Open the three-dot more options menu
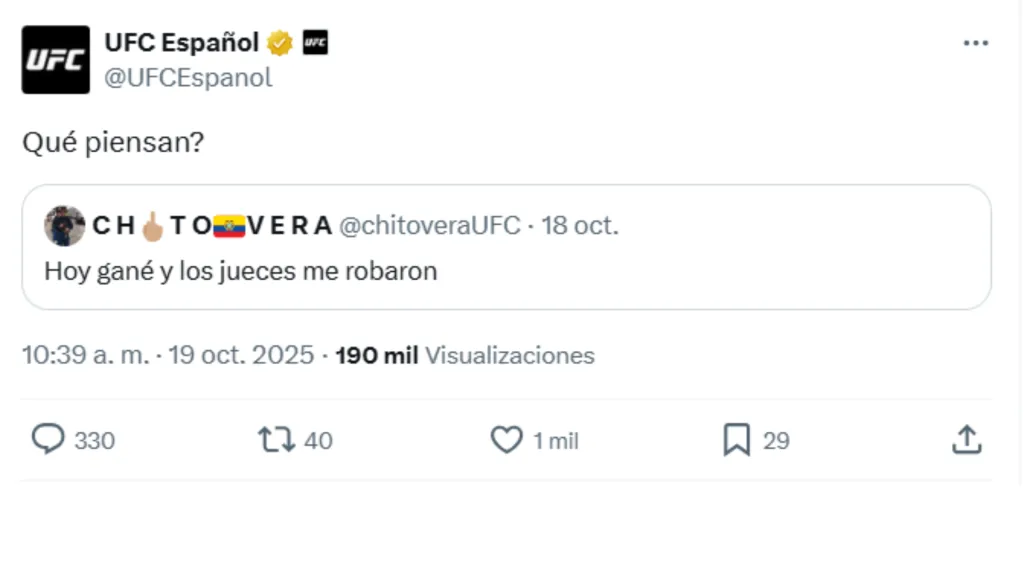Screen dimensions: 1024x576 (x=975, y=44)
